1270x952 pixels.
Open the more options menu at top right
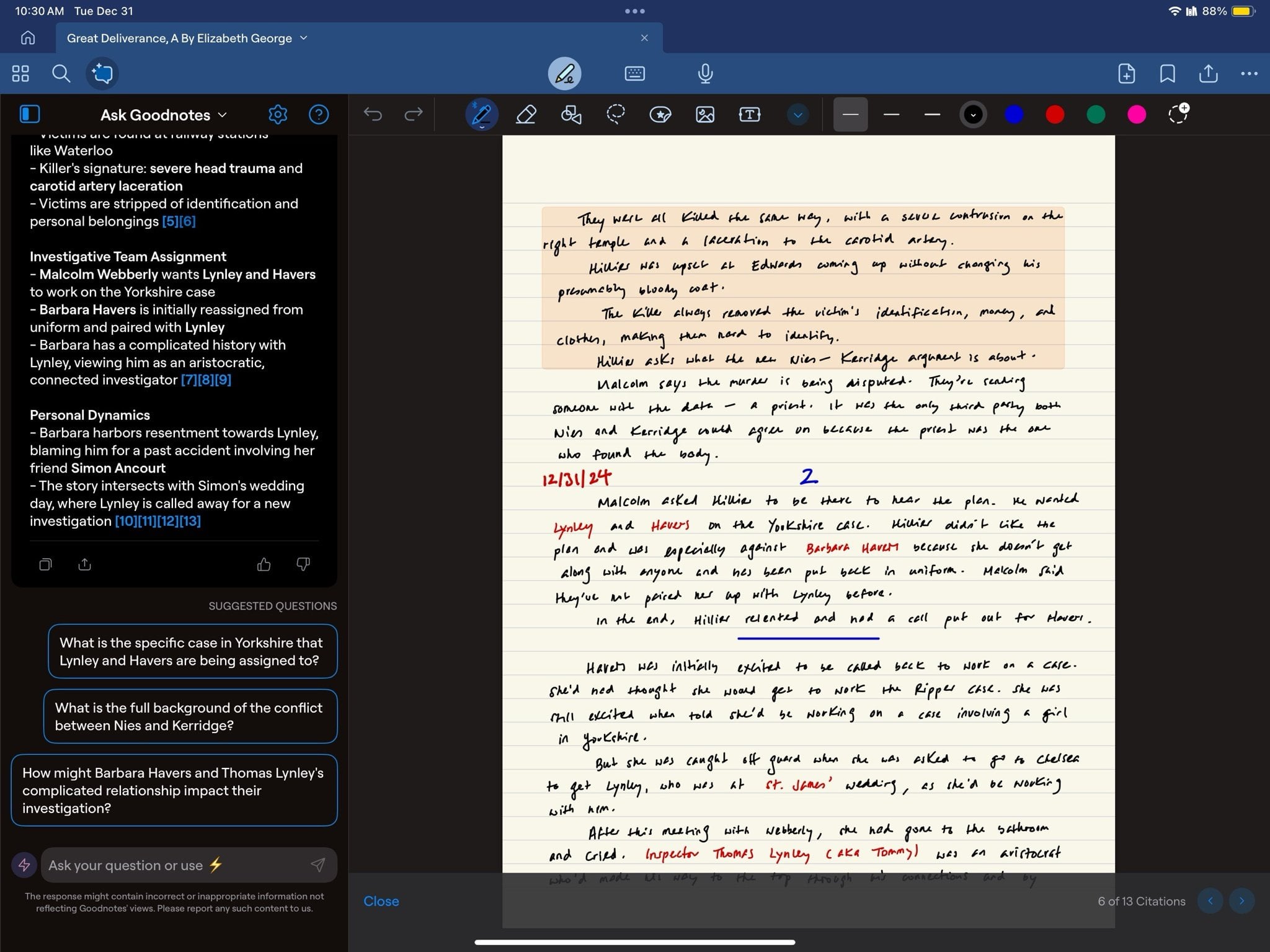[1249, 74]
